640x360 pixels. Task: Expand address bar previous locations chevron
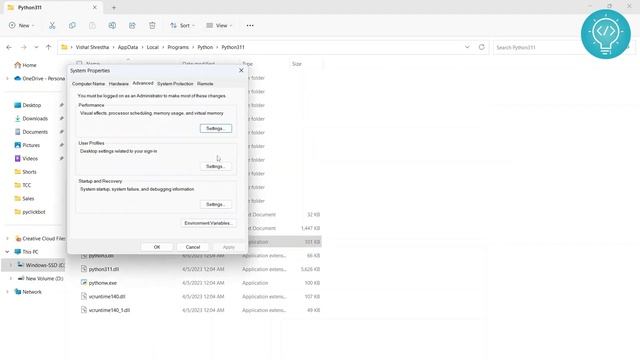coord(467,47)
